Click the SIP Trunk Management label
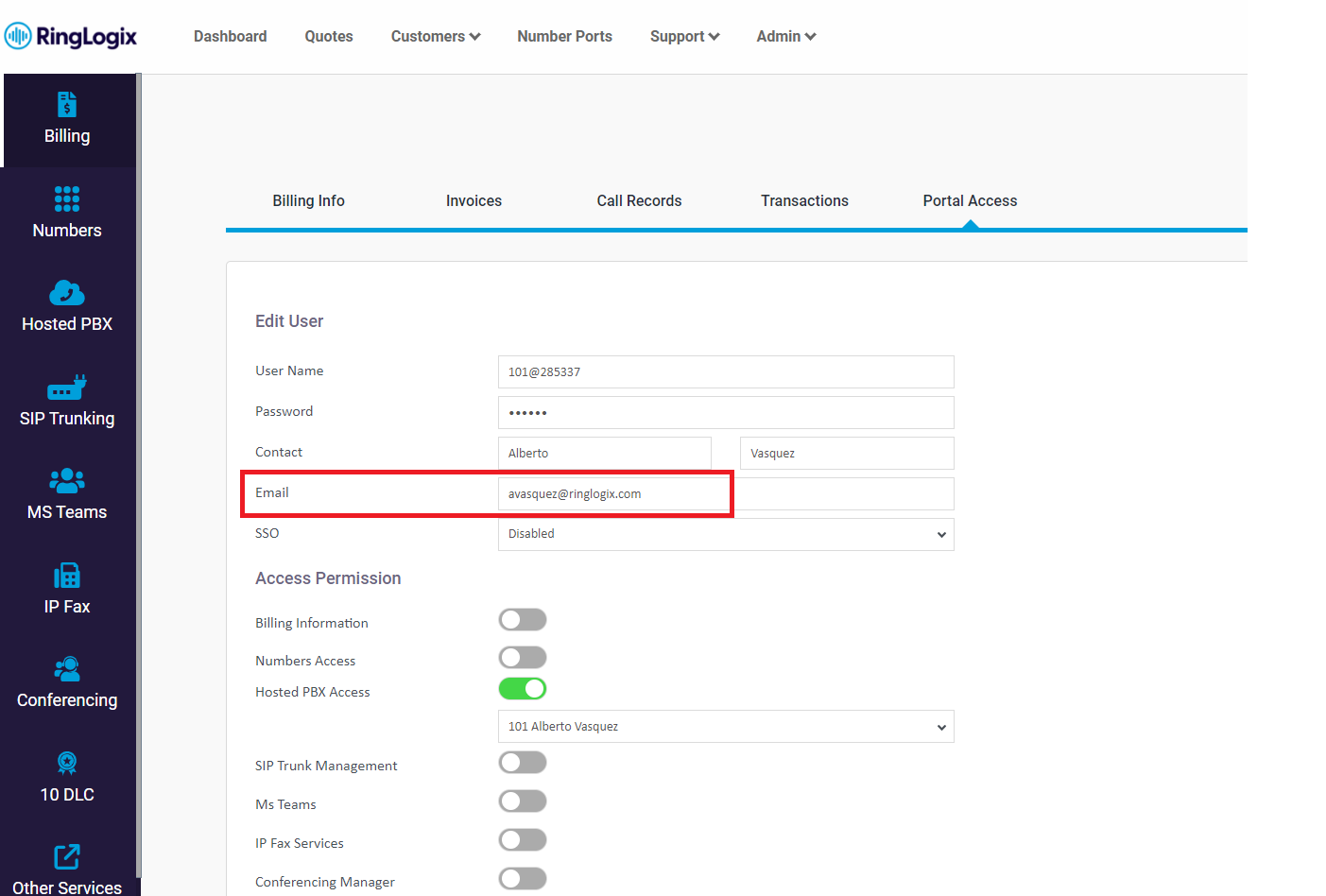The height and width of the screenshot is (896, 1326). click(326, 766)
